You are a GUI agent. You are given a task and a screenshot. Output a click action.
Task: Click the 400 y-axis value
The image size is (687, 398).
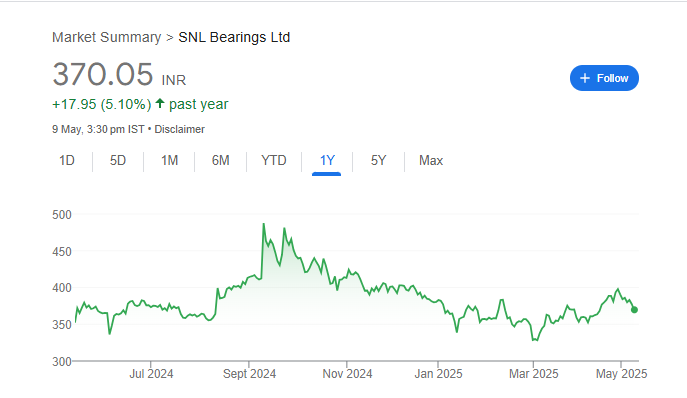pos(62,288)
